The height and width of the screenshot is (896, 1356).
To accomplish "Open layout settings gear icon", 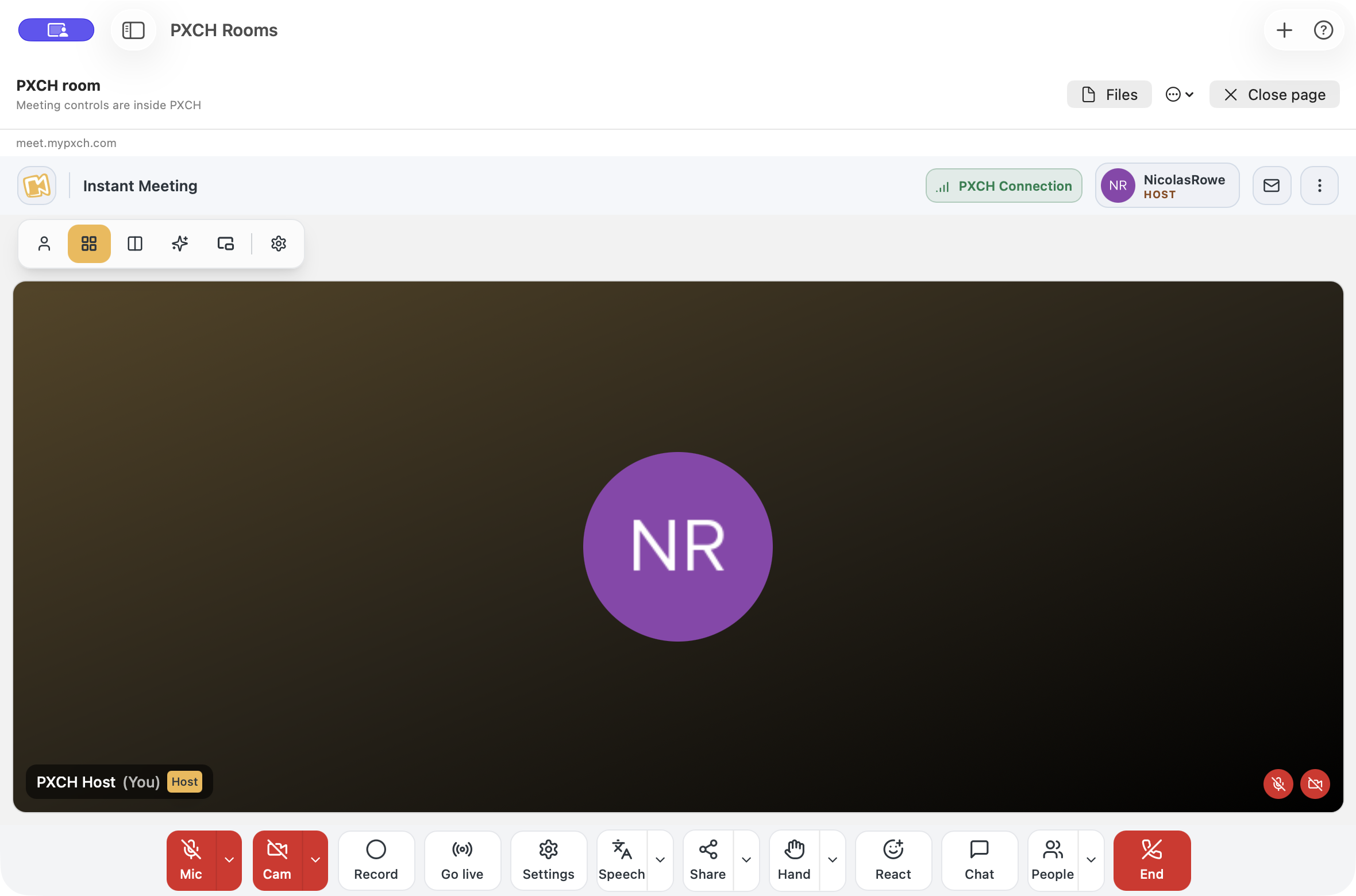I will click(x=279, y=244).
